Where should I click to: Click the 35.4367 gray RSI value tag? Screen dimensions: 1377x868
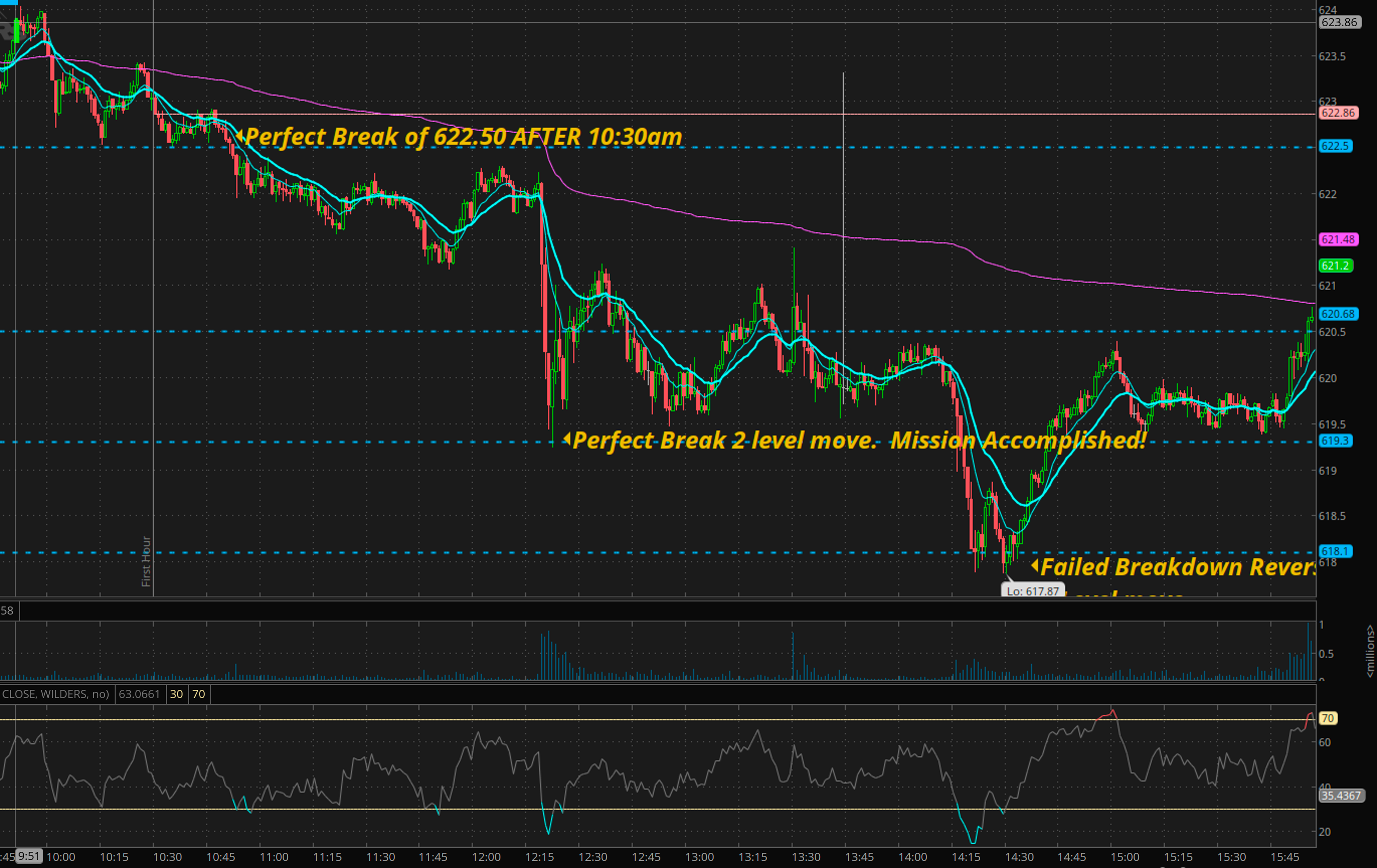tap(1340, 796)
